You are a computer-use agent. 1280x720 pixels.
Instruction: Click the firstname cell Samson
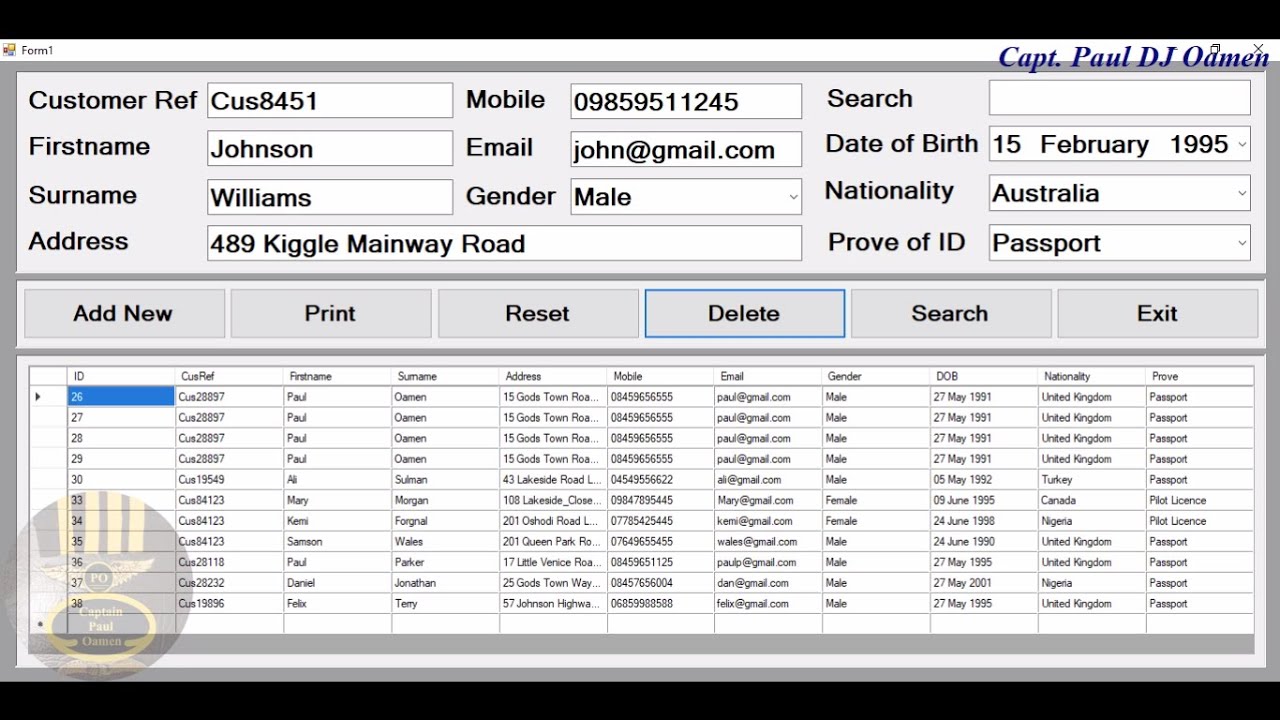pos(337,542)
